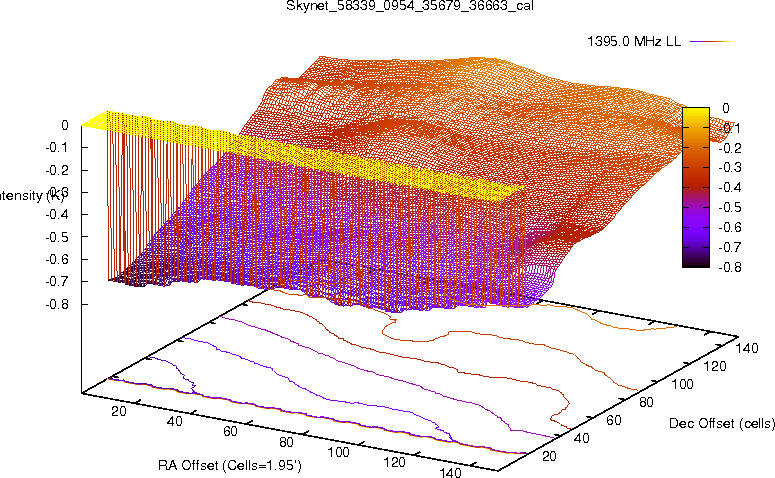The width and height of the screenshot is (775, 478).
Task: Click the -0.2 label beside the color bar
Action: [730, 148]
